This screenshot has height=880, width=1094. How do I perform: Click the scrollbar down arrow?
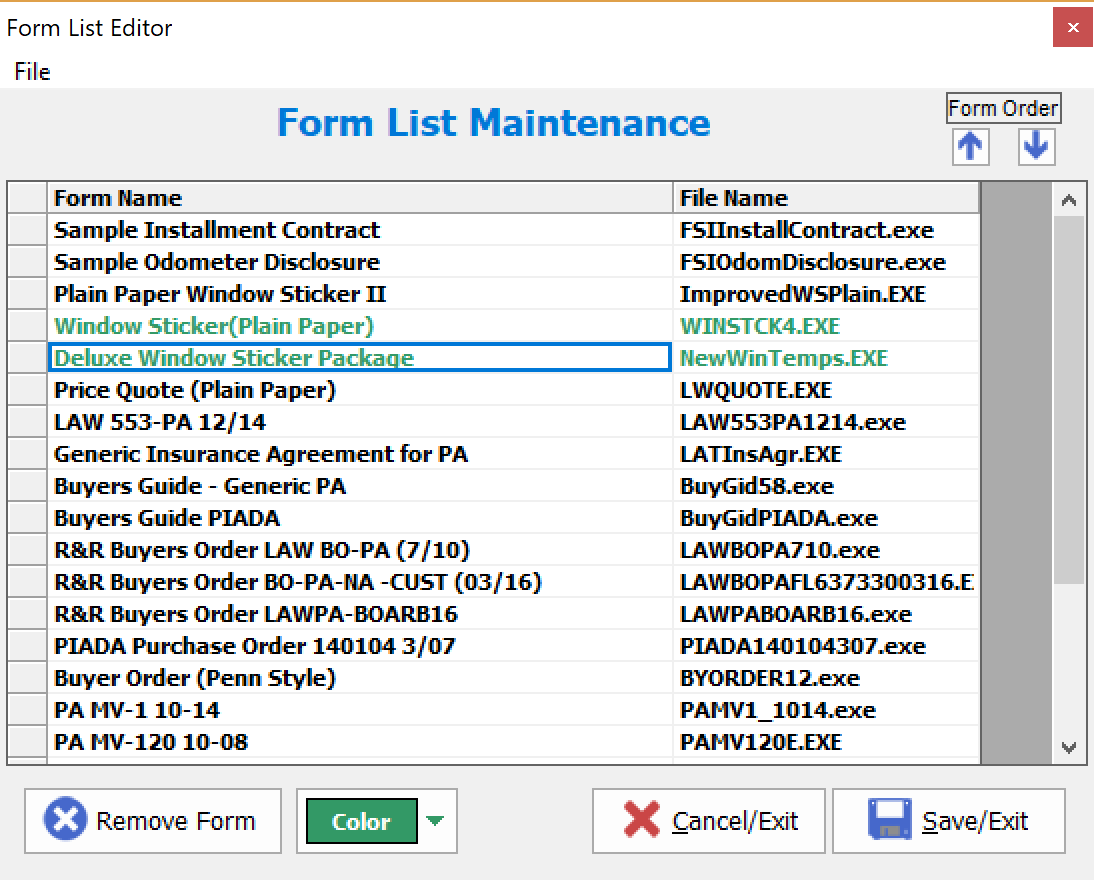[1069, 747]
